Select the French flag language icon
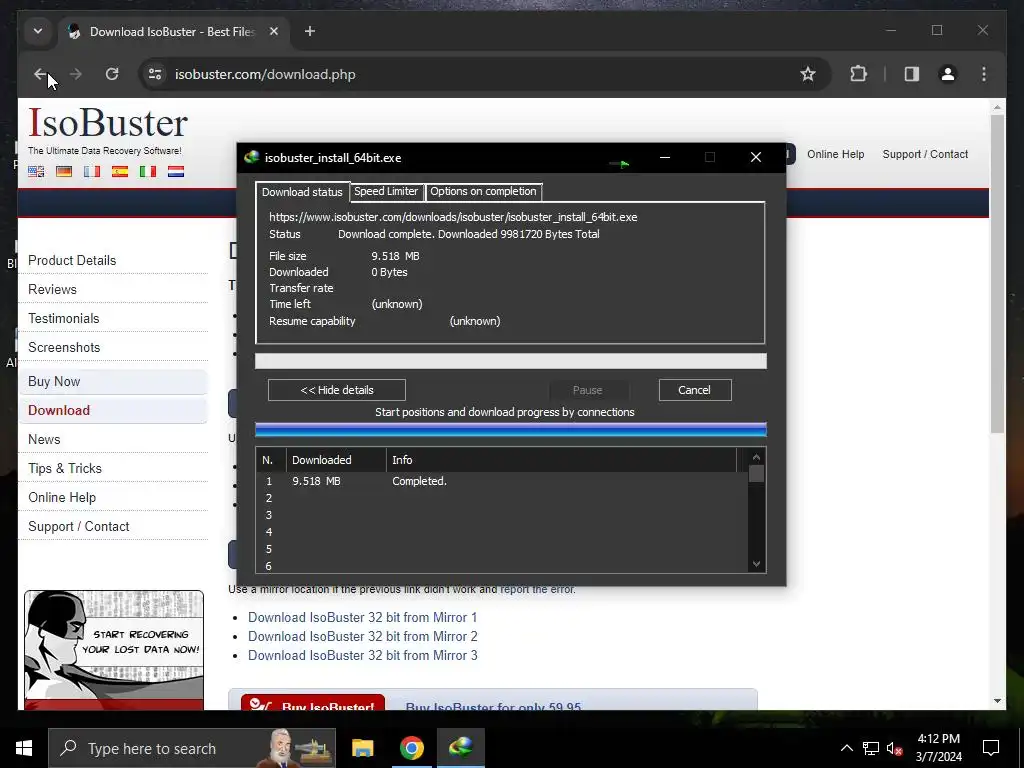Image resolution: width=1024 pixels, height=768 pixels. point(92,172)
